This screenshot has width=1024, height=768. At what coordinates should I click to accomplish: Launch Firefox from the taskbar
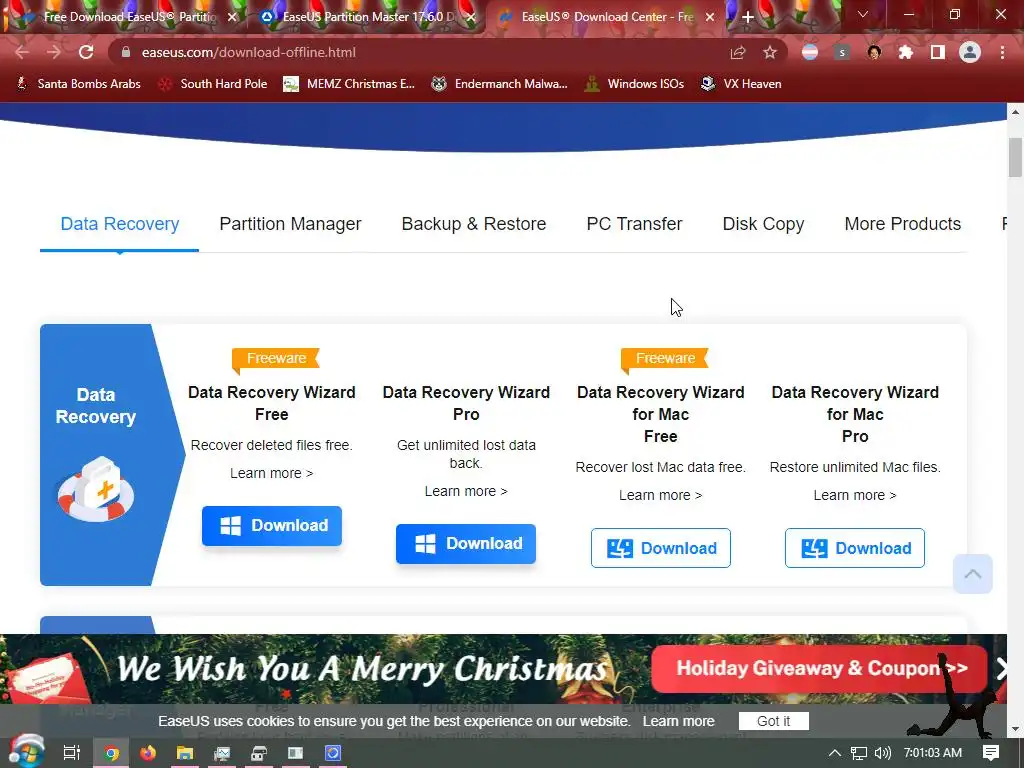[148, 753]
